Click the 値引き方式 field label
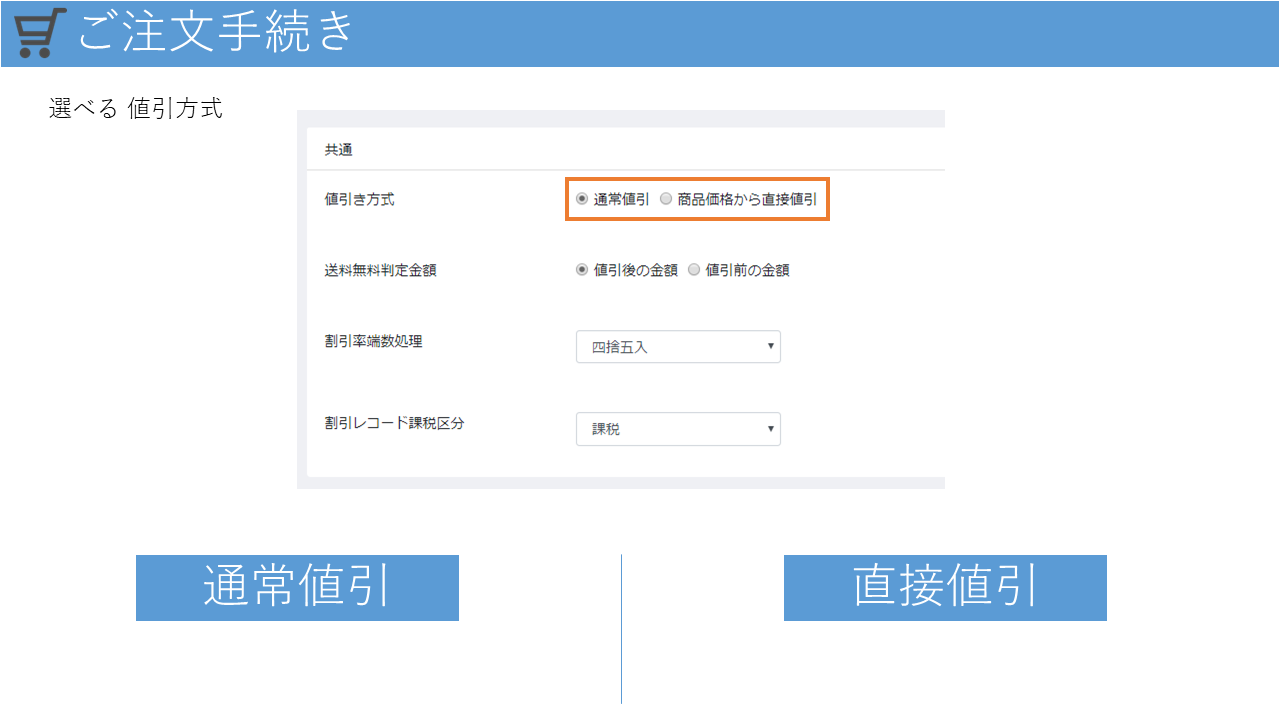 359,199
